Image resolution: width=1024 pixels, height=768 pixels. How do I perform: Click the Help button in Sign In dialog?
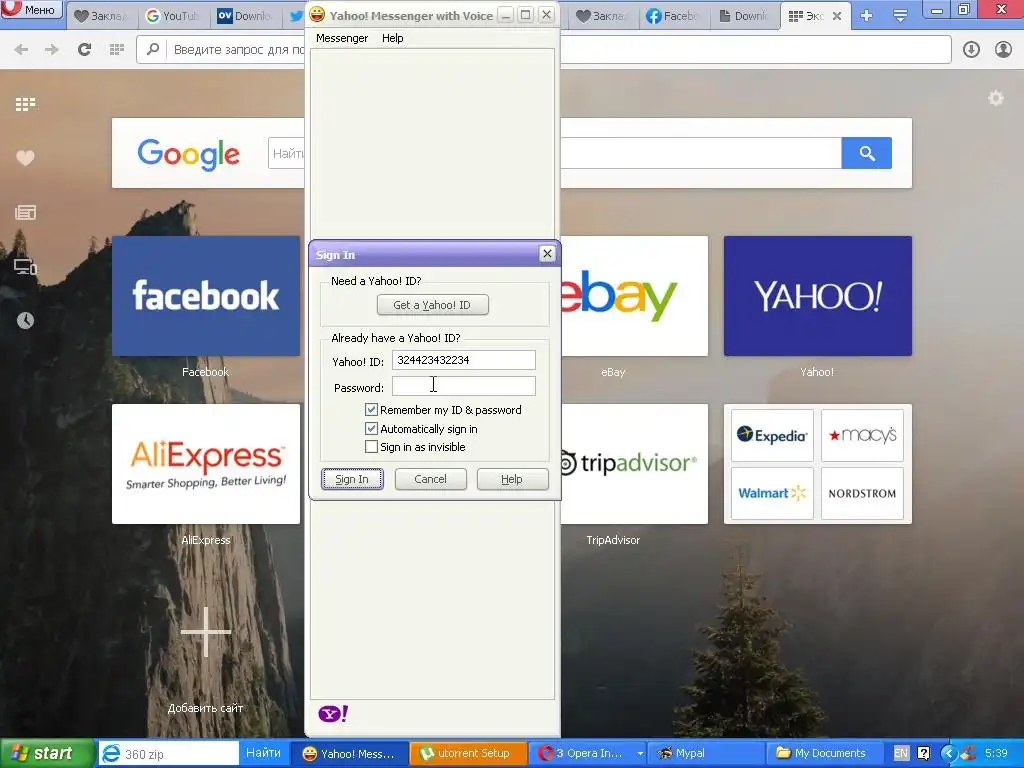tap(512, 479)
